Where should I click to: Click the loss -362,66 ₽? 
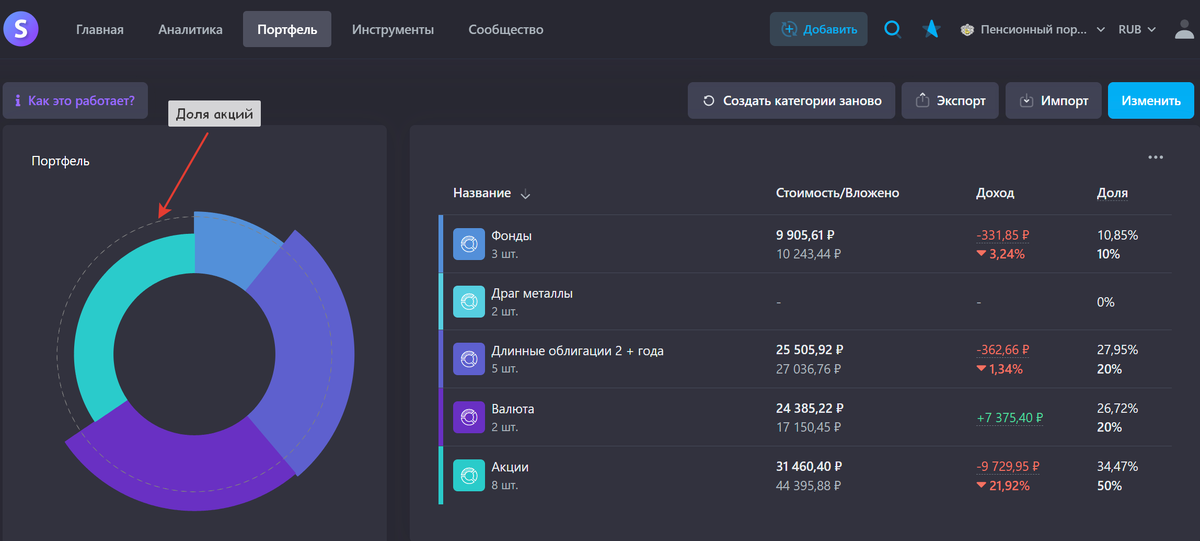(x=1003, y=351)
